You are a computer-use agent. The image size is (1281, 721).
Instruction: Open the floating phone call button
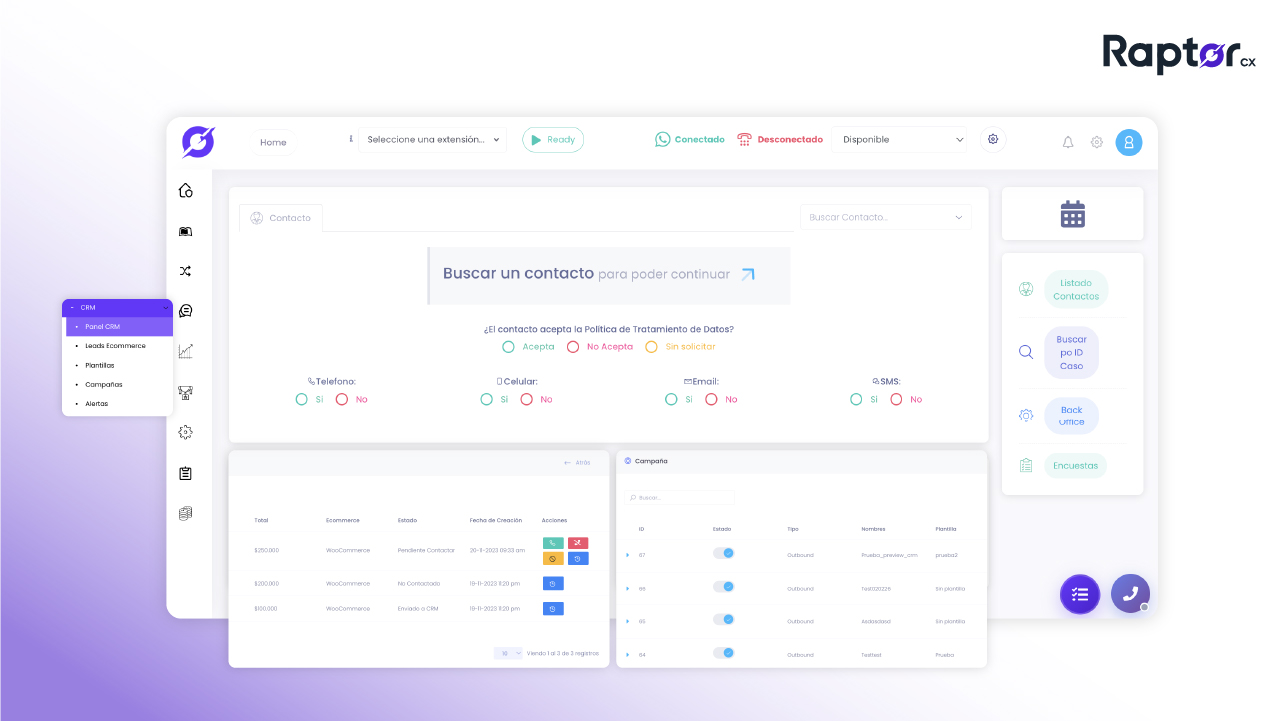pos(1130,593)
